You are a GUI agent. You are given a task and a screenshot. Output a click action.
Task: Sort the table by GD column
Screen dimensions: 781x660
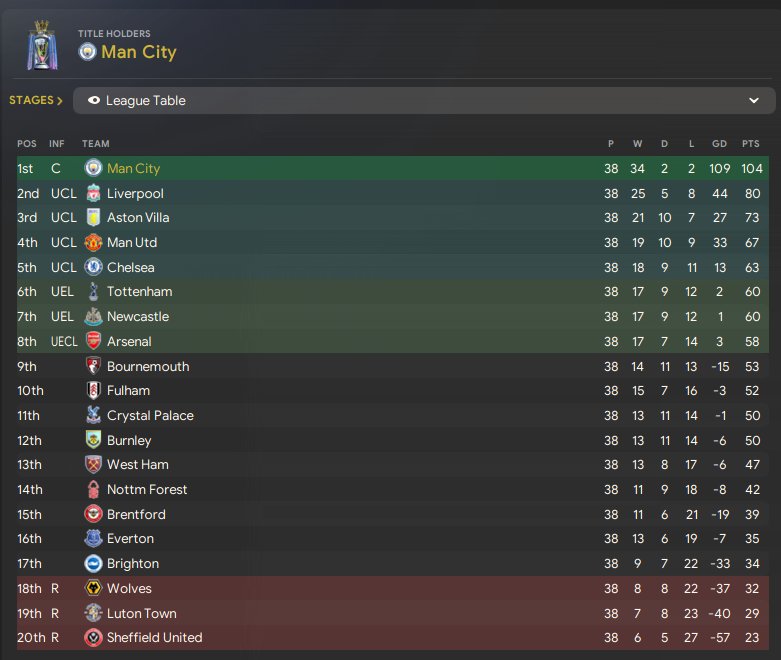point(719,143)
